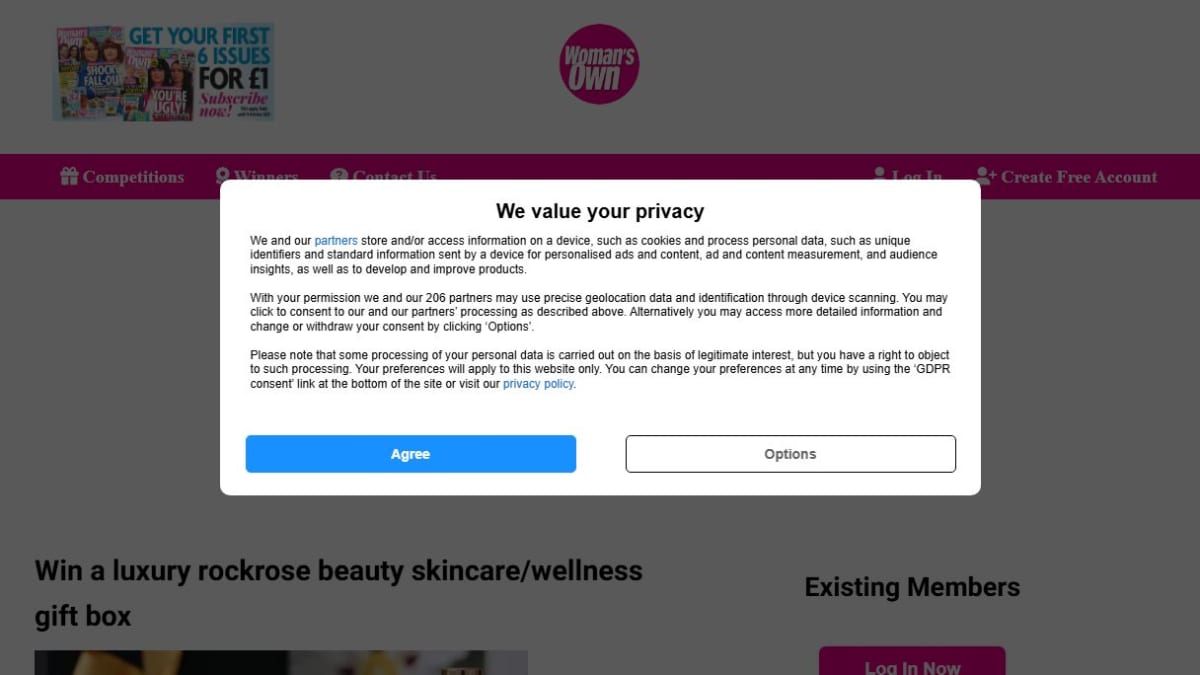
Task: Click the Log In user icon
Action: (x=880, y=176)
